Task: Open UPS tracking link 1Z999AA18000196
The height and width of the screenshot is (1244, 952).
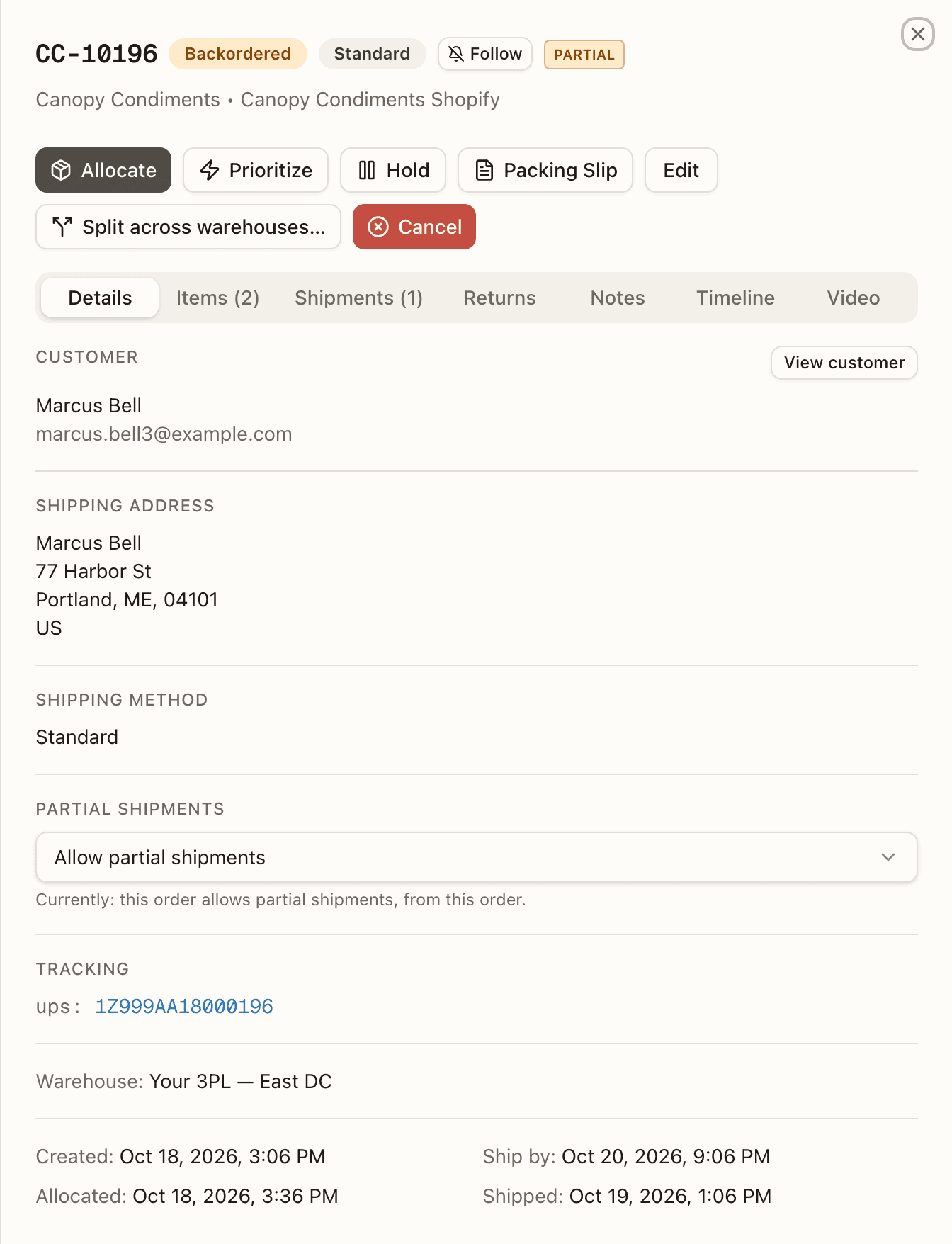Action: 184,1006
